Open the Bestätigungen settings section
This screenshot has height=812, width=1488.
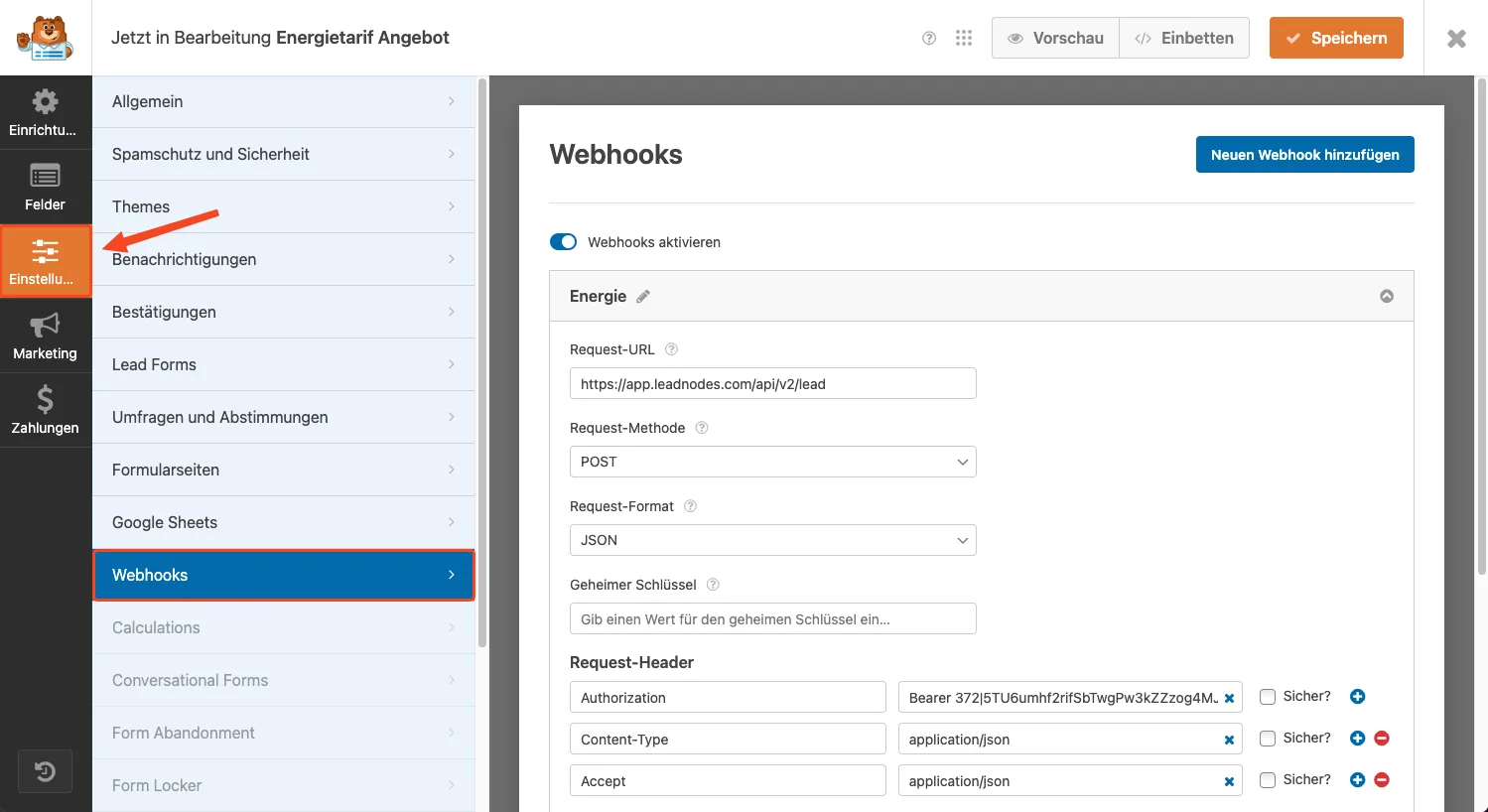click(284, 312)
